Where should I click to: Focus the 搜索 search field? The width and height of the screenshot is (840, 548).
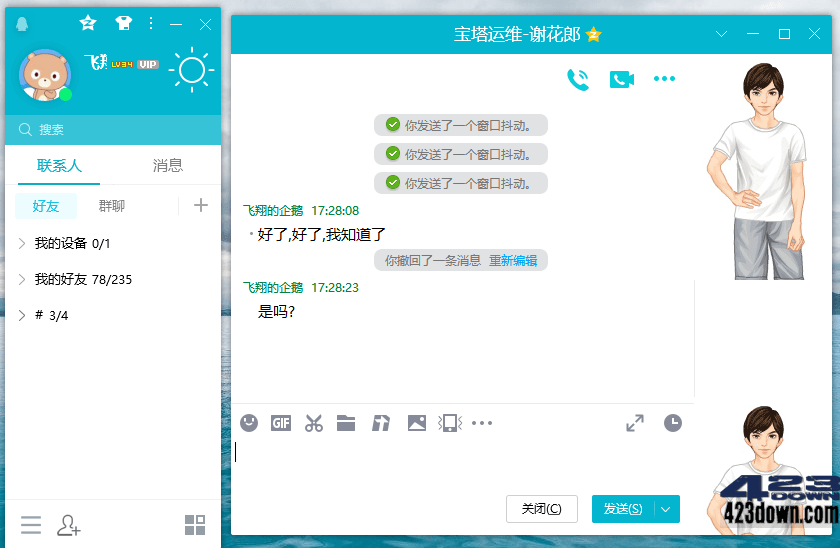113,130
